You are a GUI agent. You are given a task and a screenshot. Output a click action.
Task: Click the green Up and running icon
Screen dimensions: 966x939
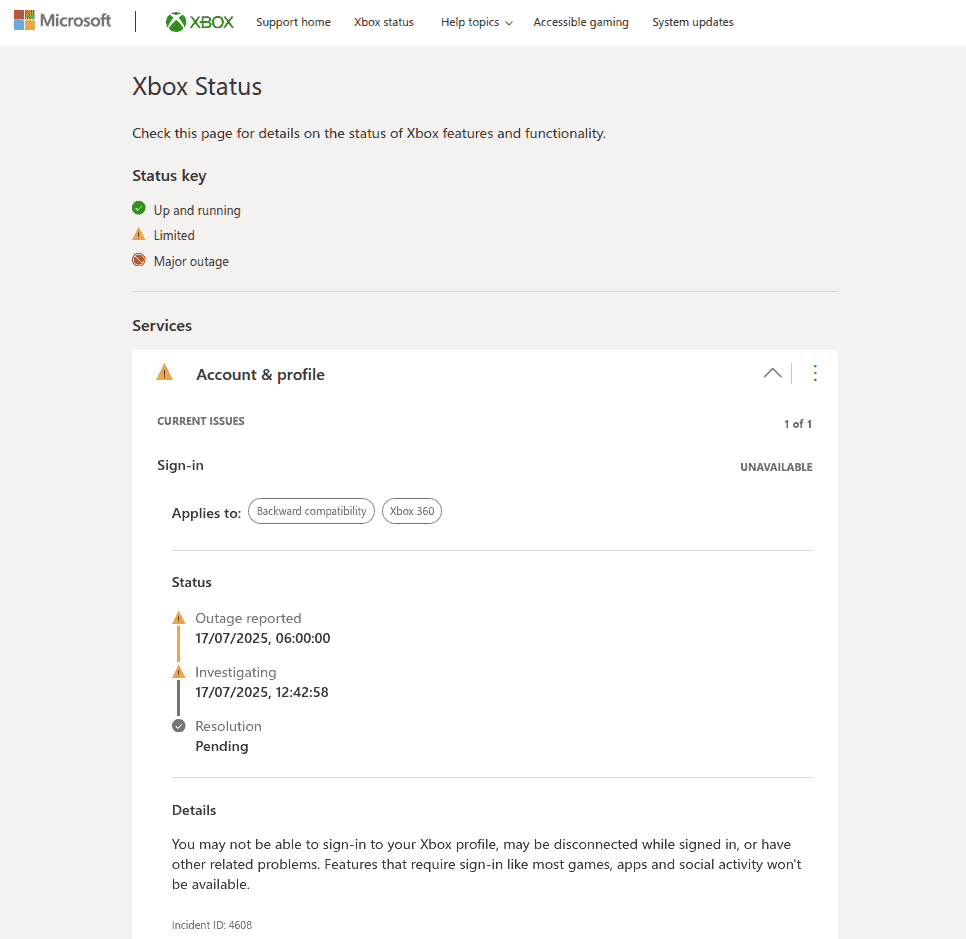(x=139, y=209)
